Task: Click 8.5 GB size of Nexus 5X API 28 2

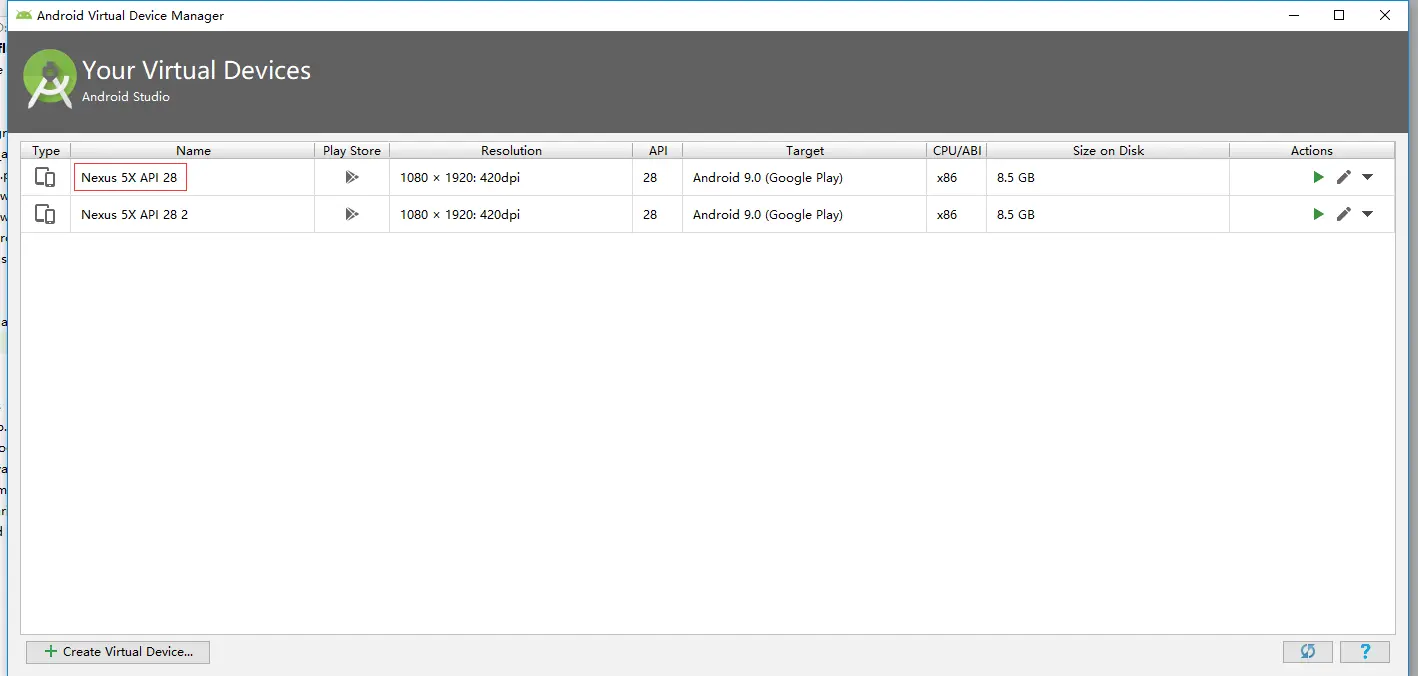Action: point(1016,214)
